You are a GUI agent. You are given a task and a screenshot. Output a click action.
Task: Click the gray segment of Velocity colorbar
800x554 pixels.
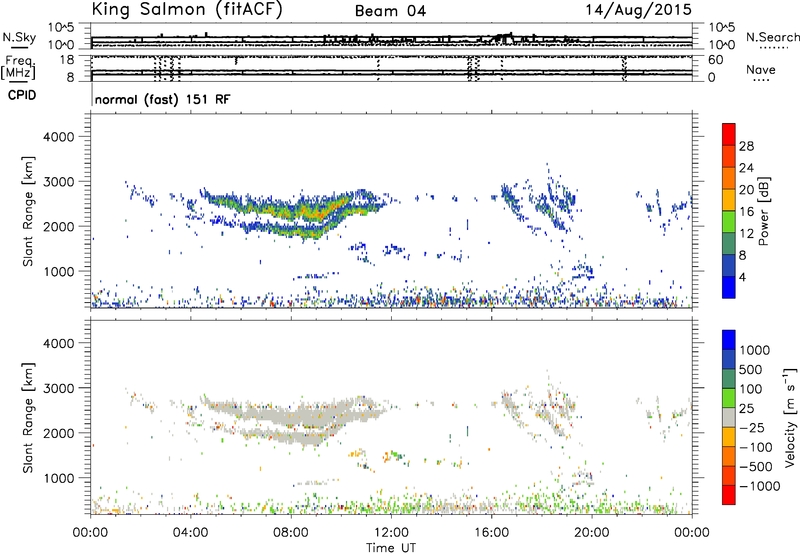pyautogui.click(x=729, y=418)
